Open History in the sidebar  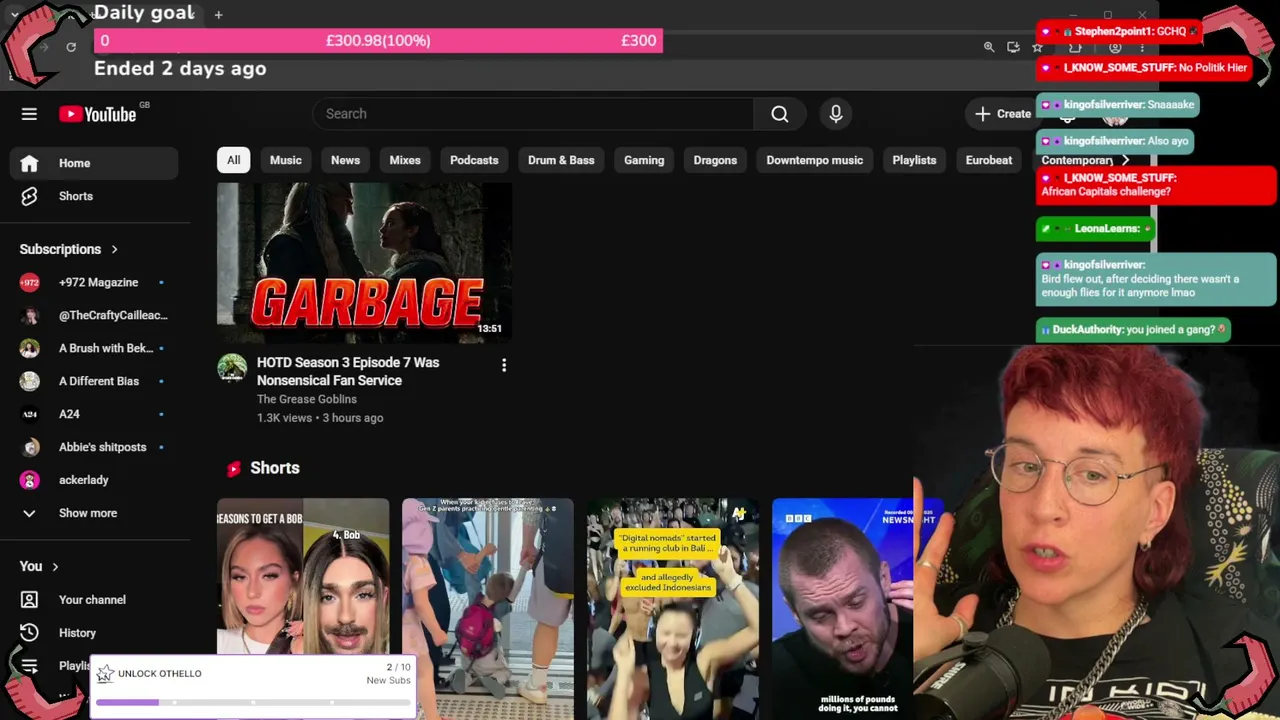[x=94, y=633]
